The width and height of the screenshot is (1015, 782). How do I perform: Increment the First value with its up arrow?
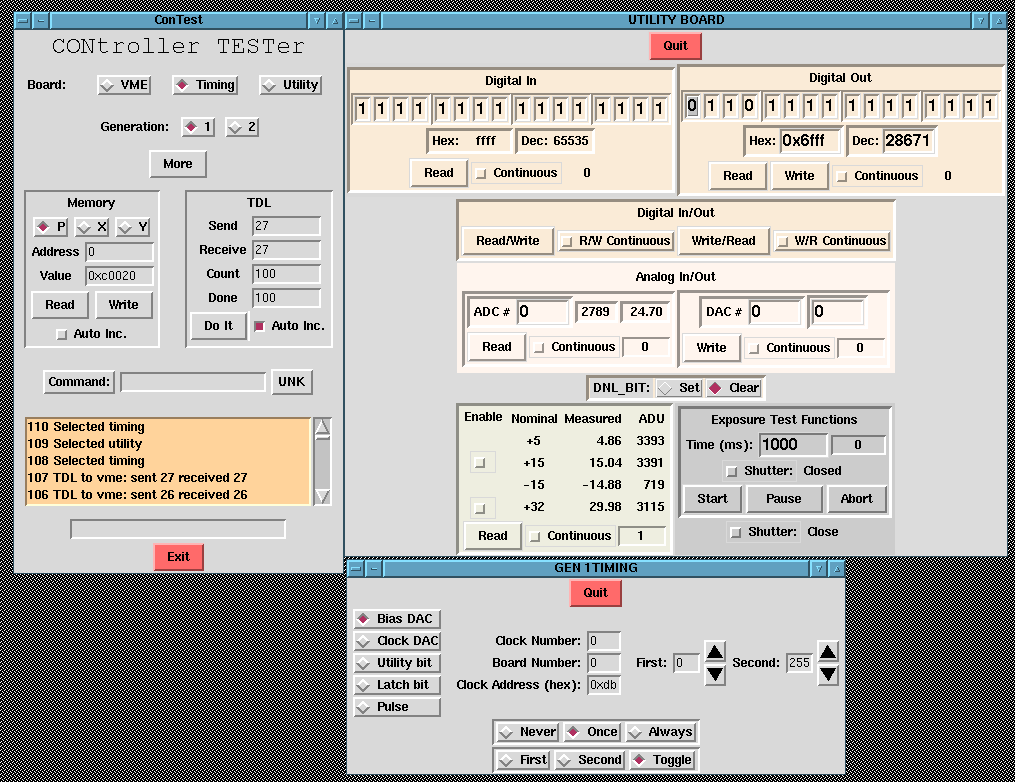tap(714, 654)
